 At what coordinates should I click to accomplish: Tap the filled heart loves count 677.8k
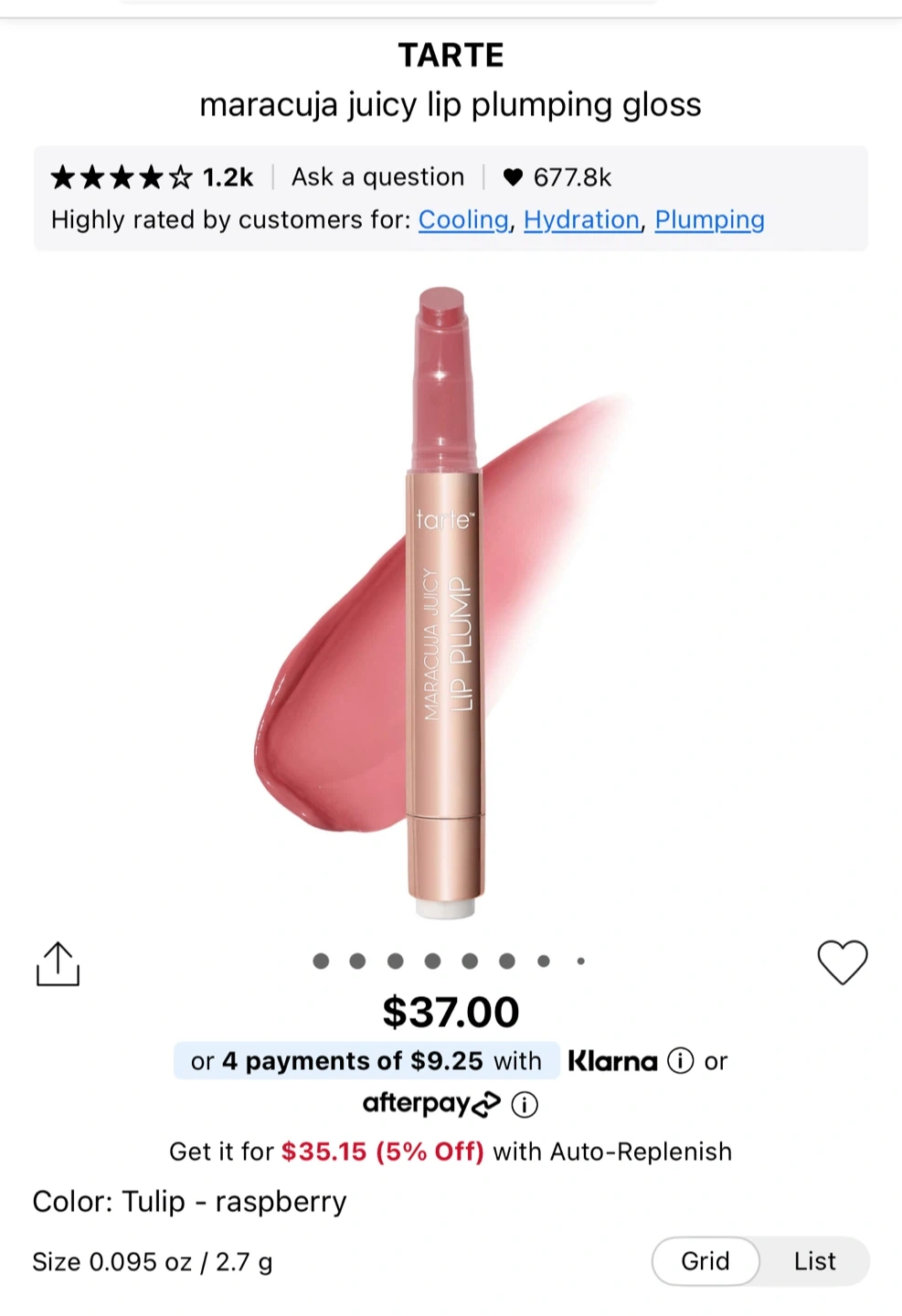coord(557,177)
